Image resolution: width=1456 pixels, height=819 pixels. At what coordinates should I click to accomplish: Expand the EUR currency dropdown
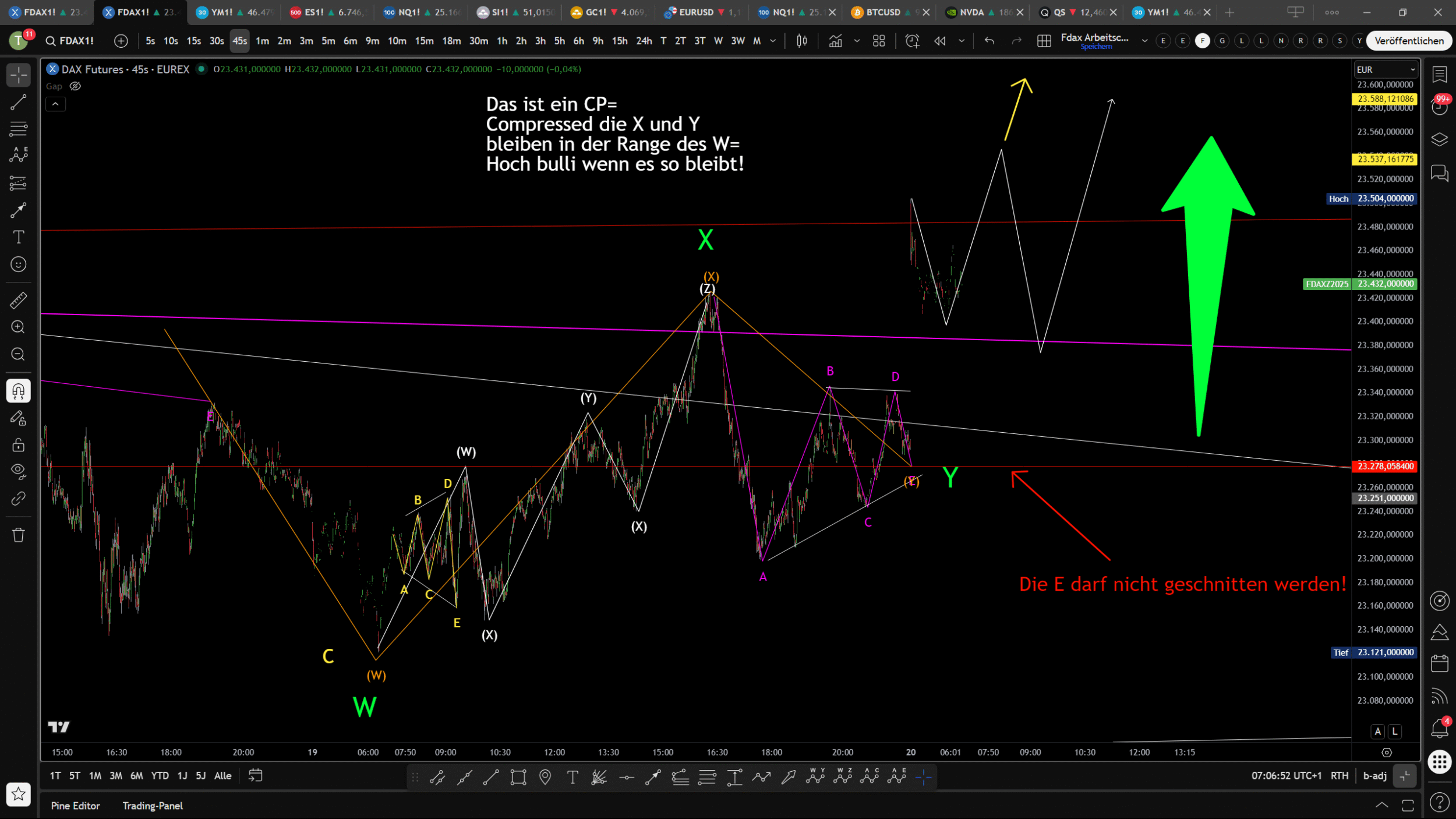click(x=1385, y=69)
